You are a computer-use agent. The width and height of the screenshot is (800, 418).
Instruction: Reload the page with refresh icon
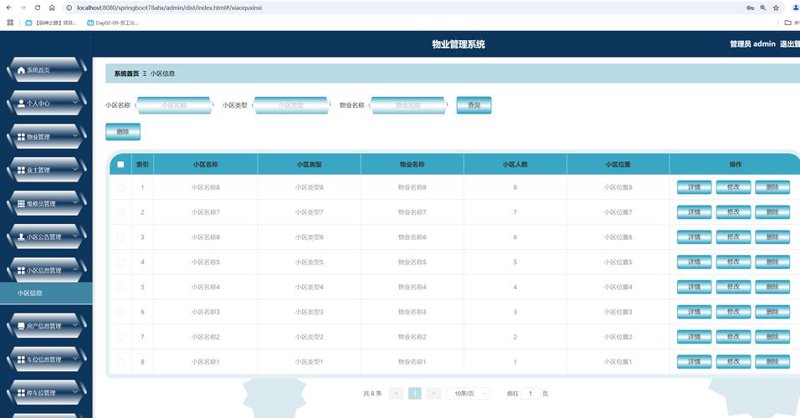pyautogui.click(x=37, y=8)
